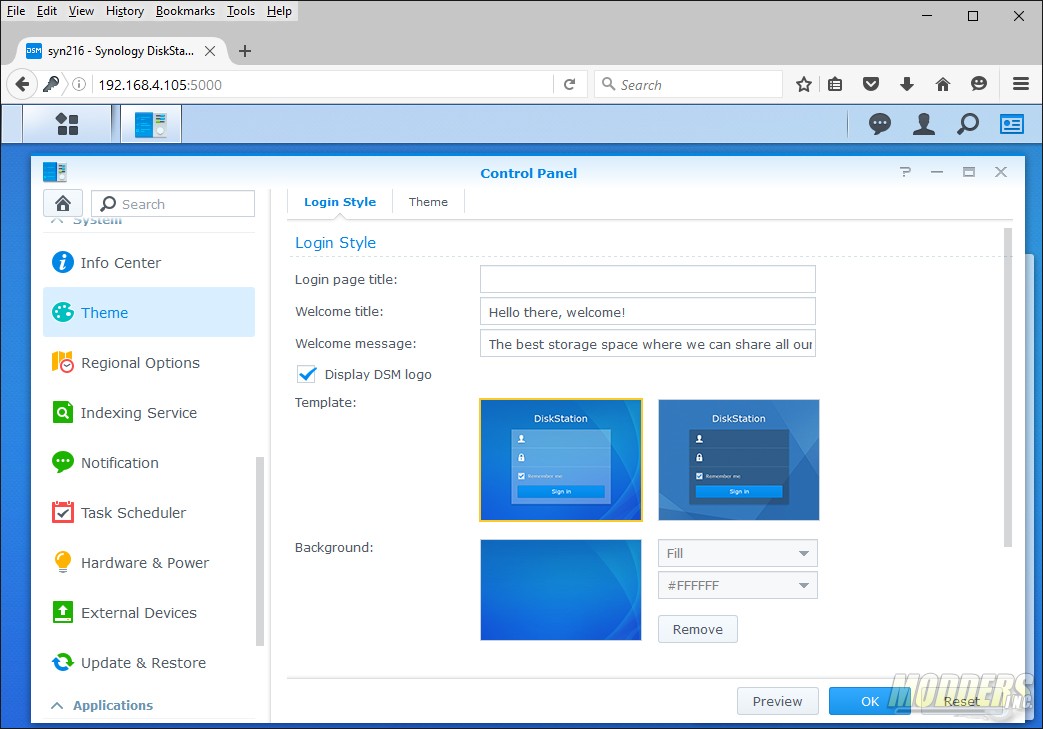
Task: Click the Pocket icon in the toolbar
Action: [871, 84]
